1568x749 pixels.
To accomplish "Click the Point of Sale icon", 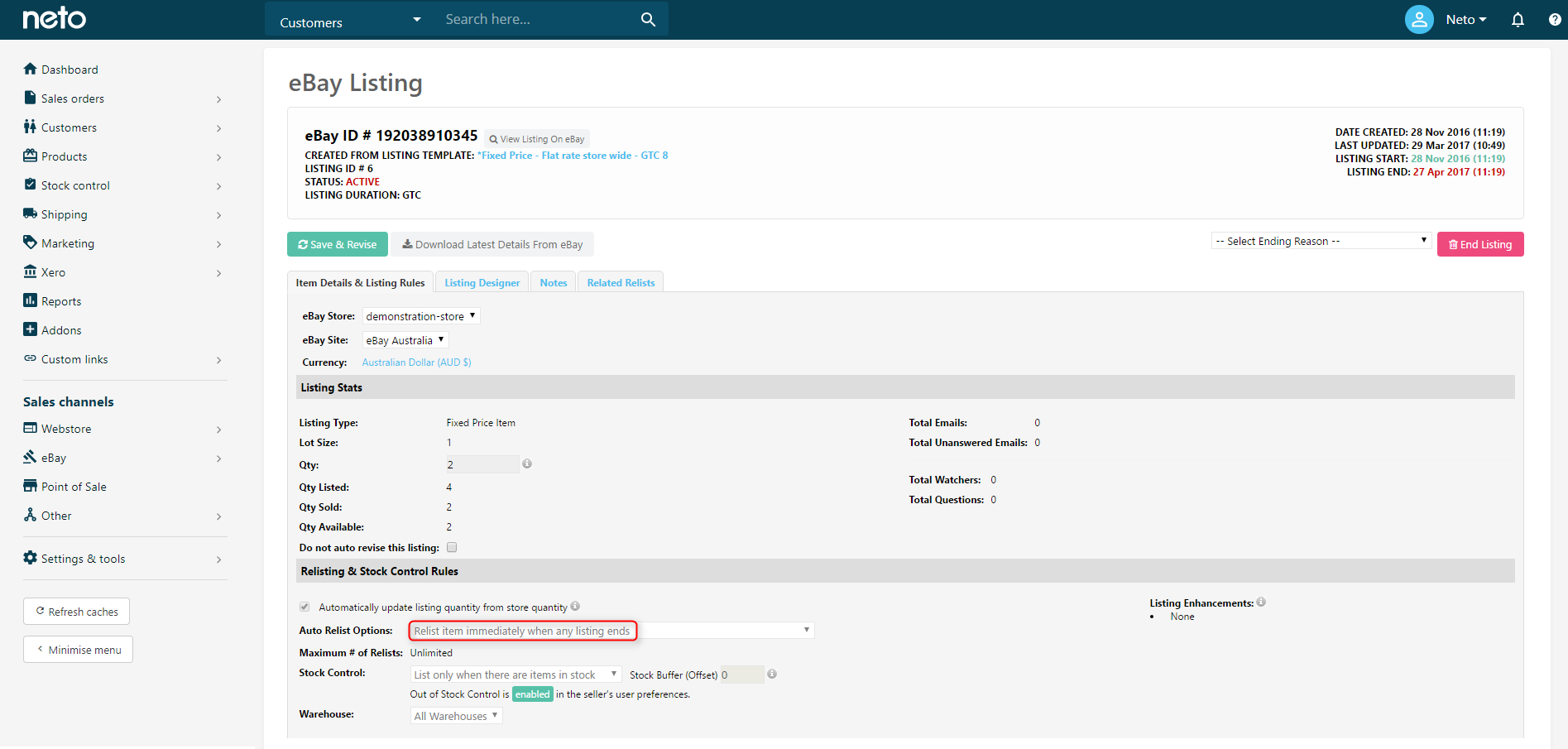I will click(x=31, y=486).
